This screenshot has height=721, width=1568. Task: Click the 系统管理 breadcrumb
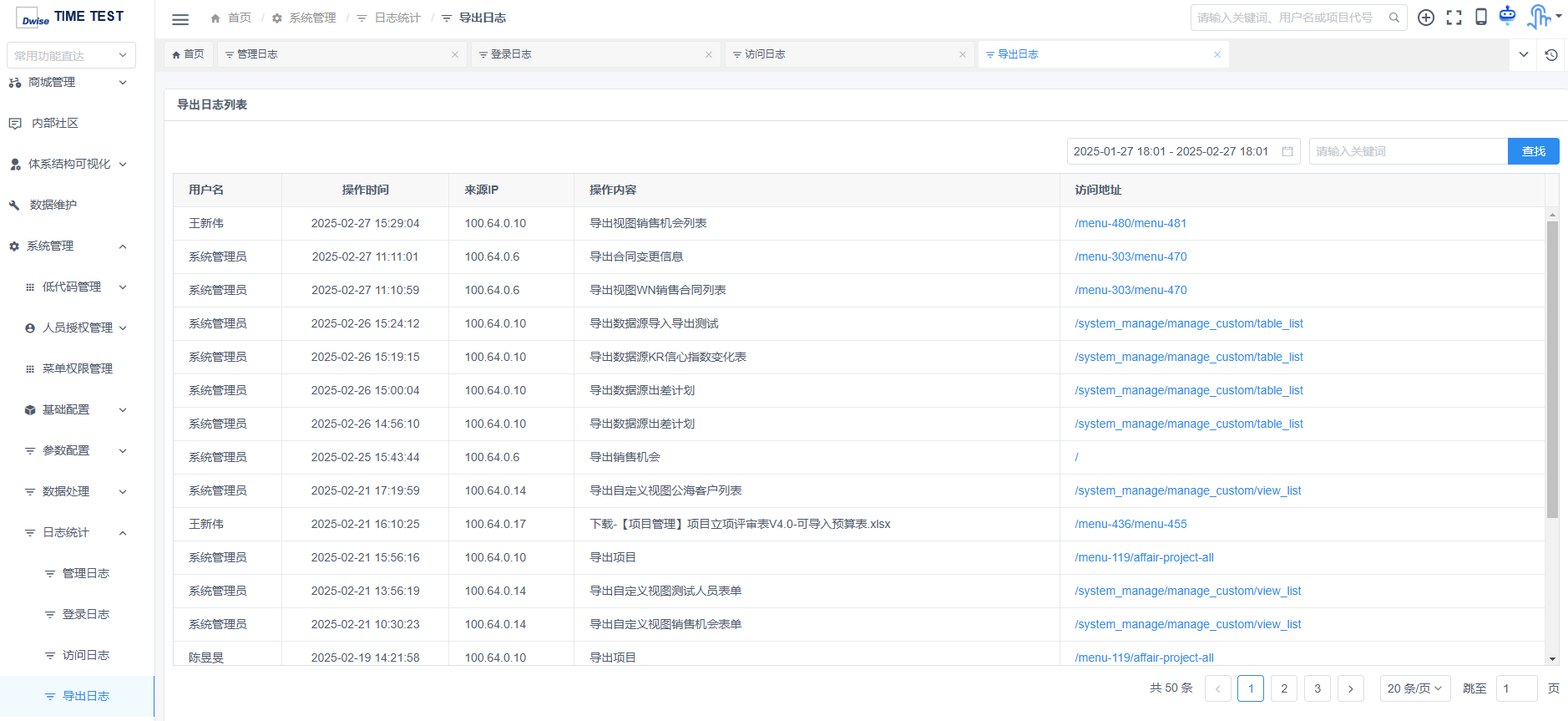(305, 18)
